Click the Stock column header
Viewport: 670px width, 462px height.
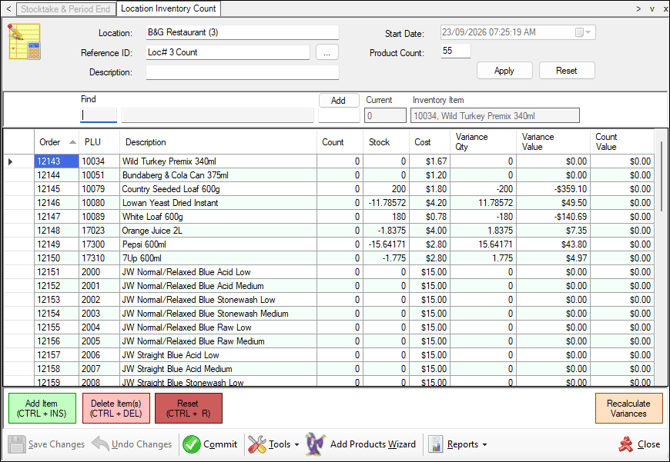pyautogui.click(x=386, y=142)
